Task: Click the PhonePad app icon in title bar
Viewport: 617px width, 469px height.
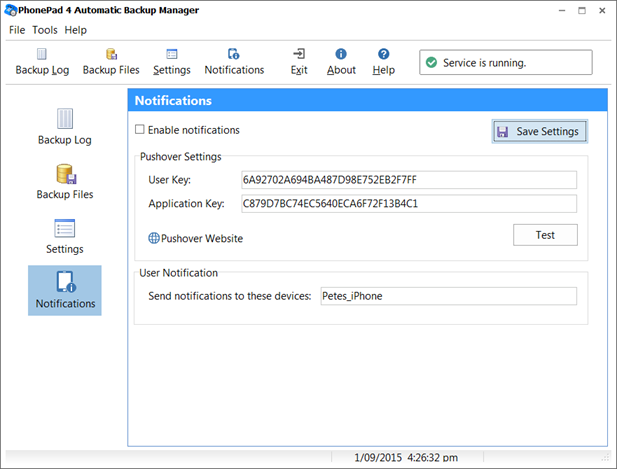Action: (11, 10)
